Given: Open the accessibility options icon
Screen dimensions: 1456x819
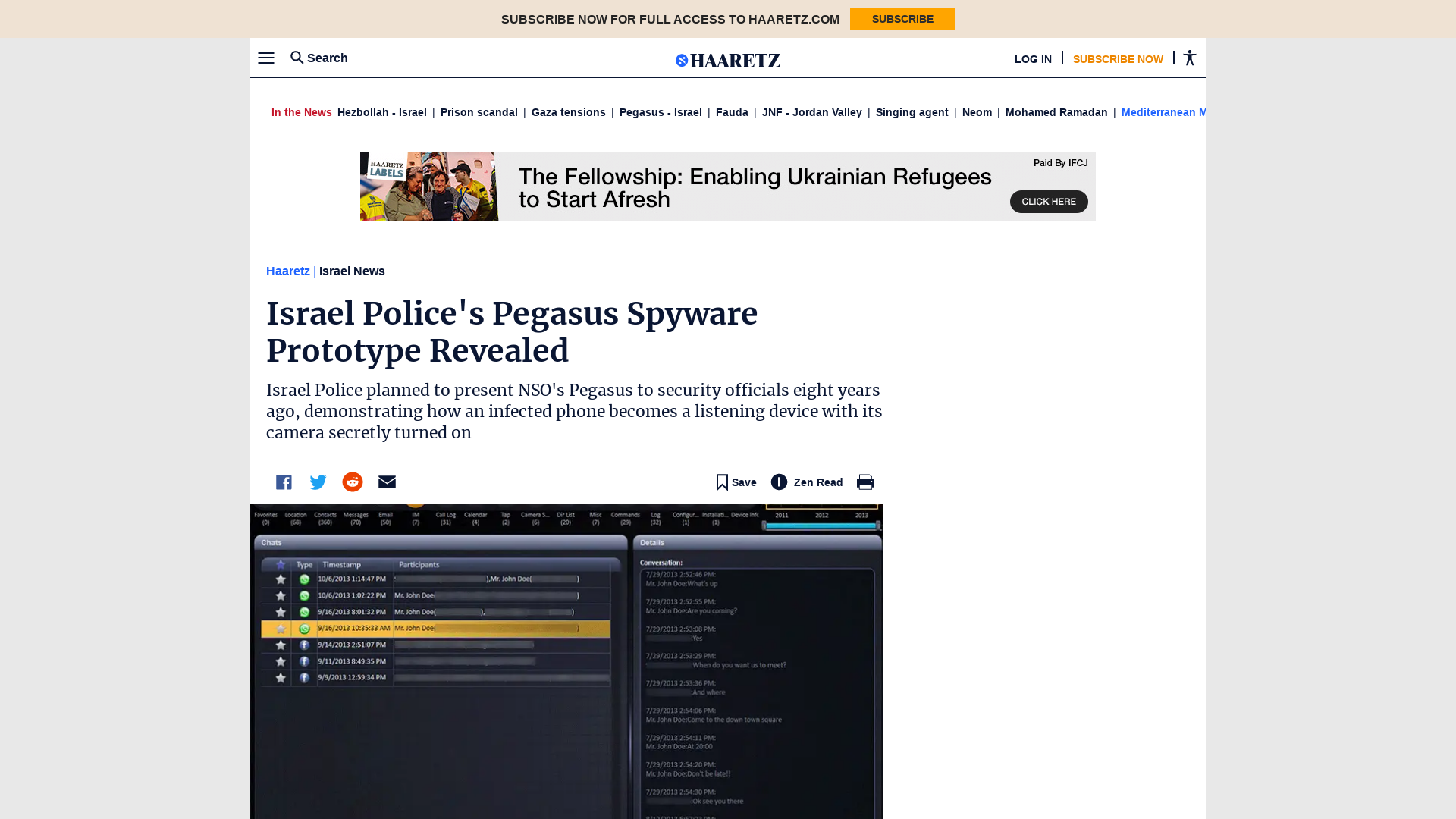Looking at the screenshot, I should (1189, 58).
